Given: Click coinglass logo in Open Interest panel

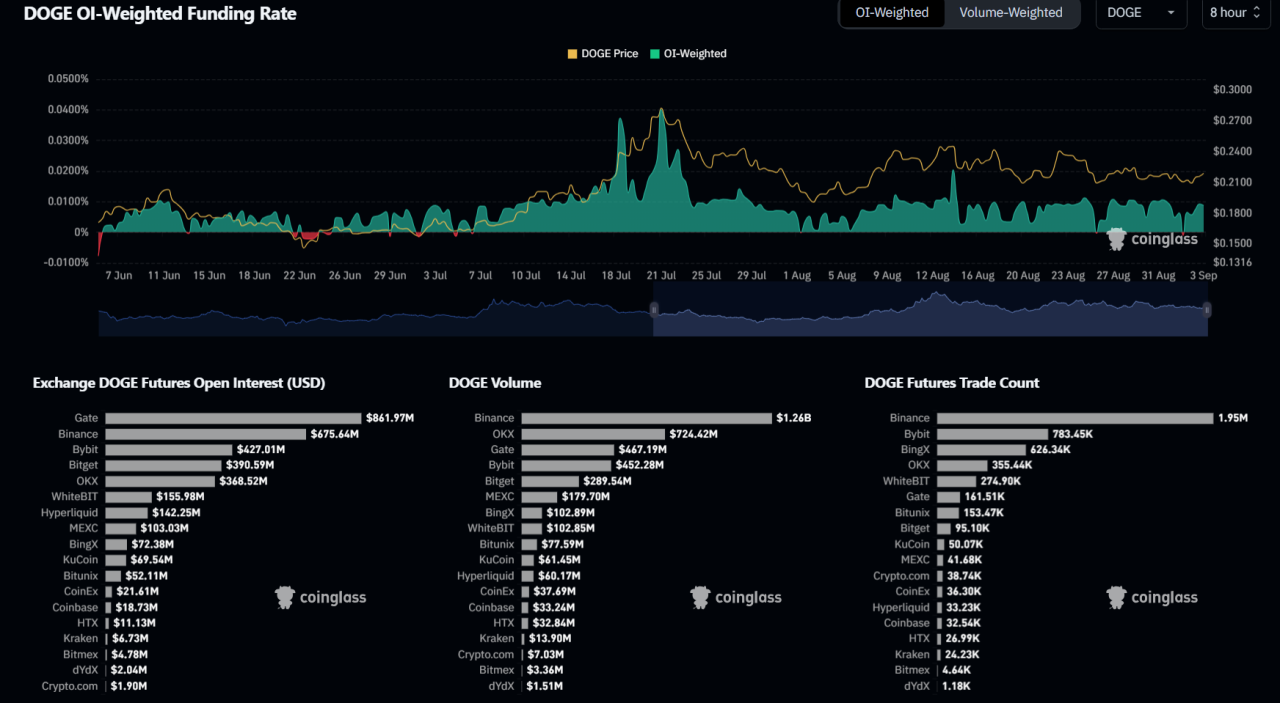Looking at the screenshot, I should (x=321, y=598).
